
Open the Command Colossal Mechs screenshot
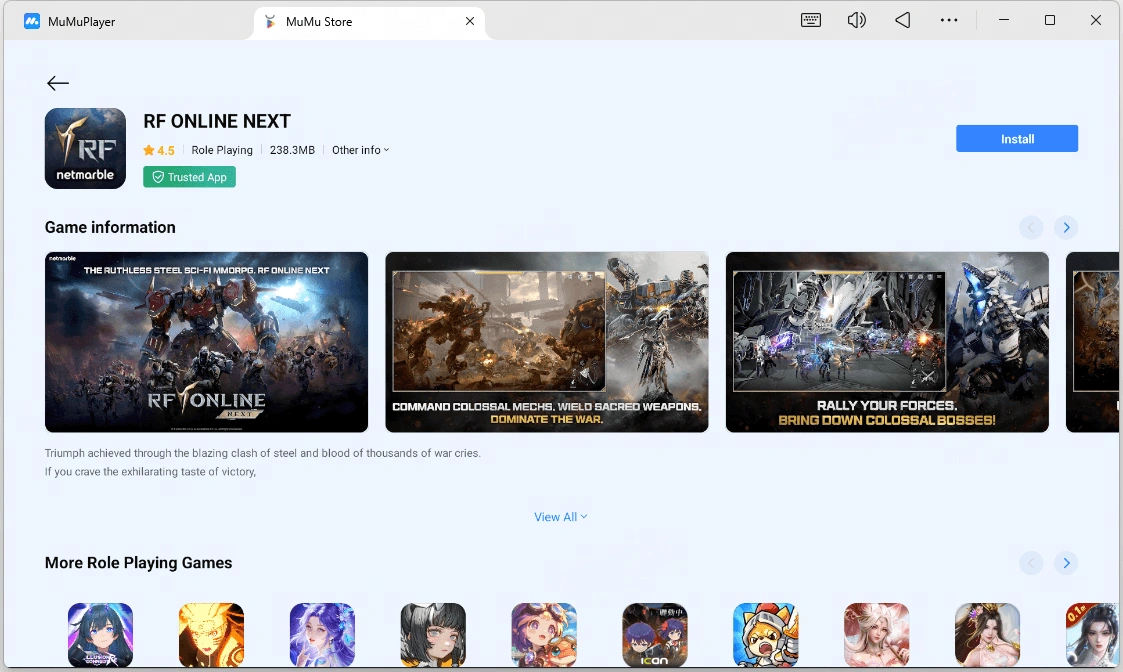click(x=546, y=342)
